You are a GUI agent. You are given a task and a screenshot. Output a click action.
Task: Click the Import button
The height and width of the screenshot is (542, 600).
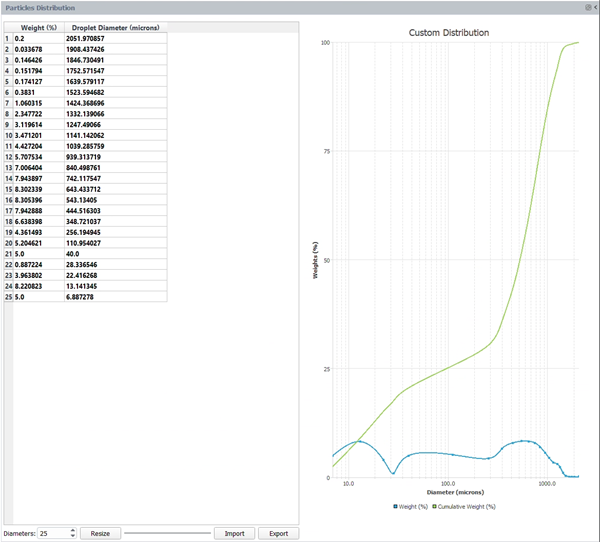233,534
